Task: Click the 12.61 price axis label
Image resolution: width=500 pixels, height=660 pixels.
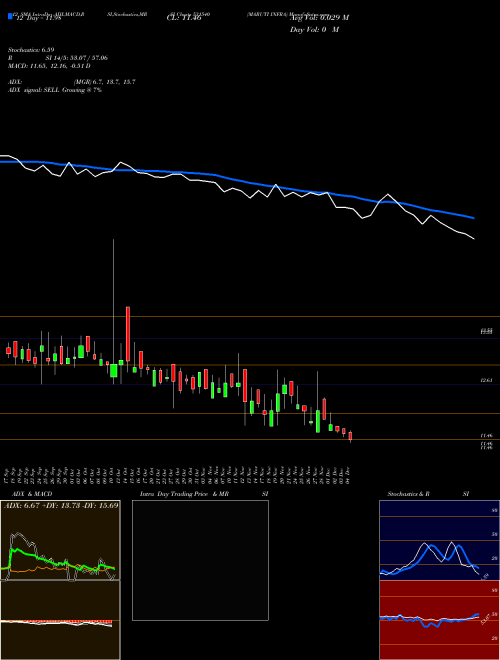Action: (x=487, y=381)
